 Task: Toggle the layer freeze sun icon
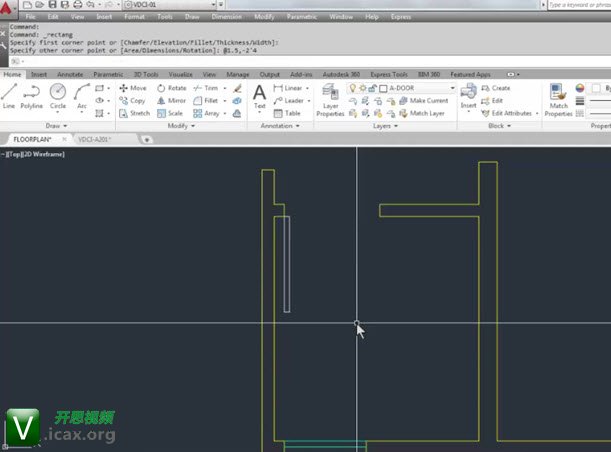[x=364, y=88]
